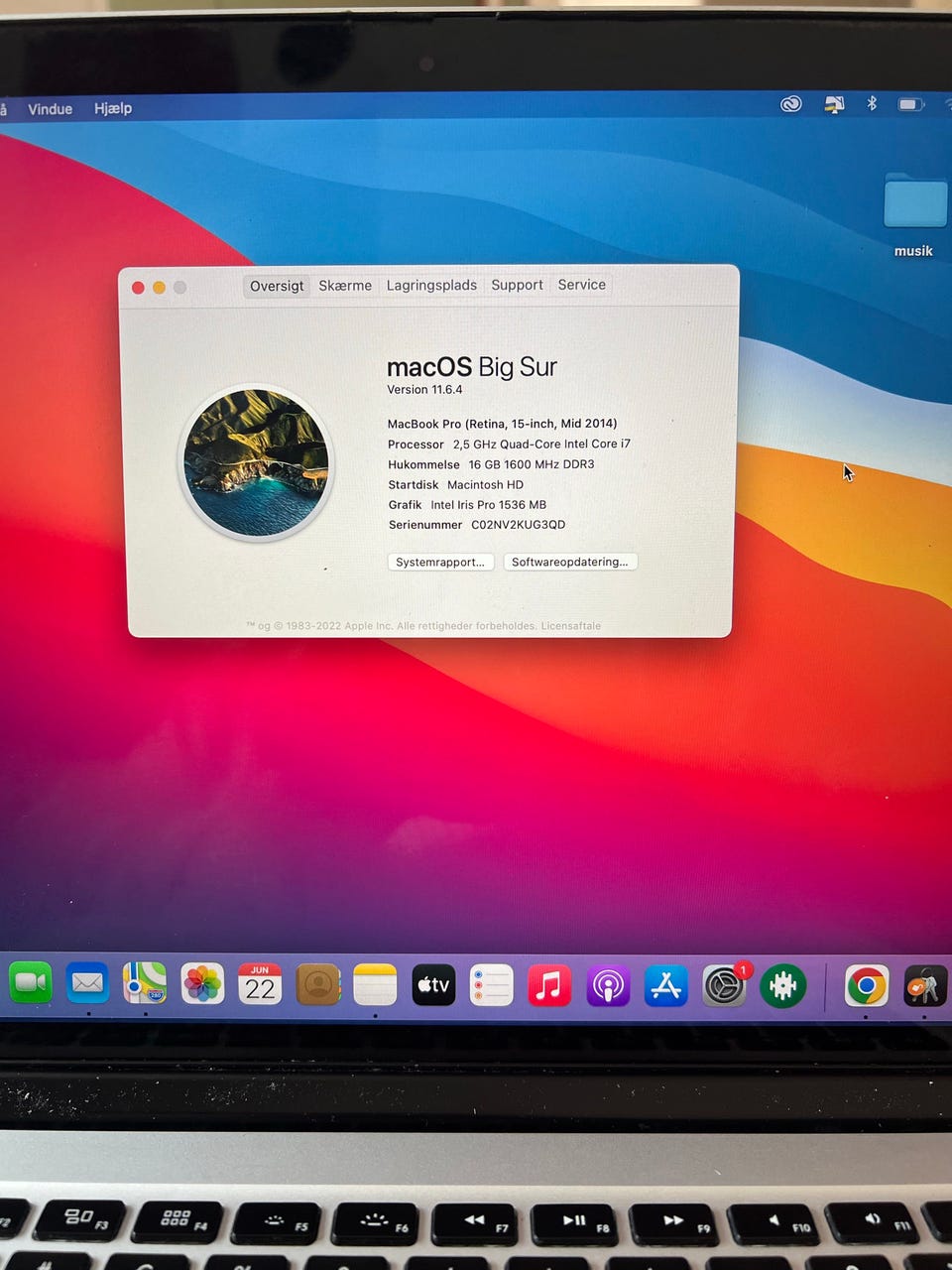952x1270 pixels.
Task: Open Mail app in the Dock
Action: tap(87, 983)
